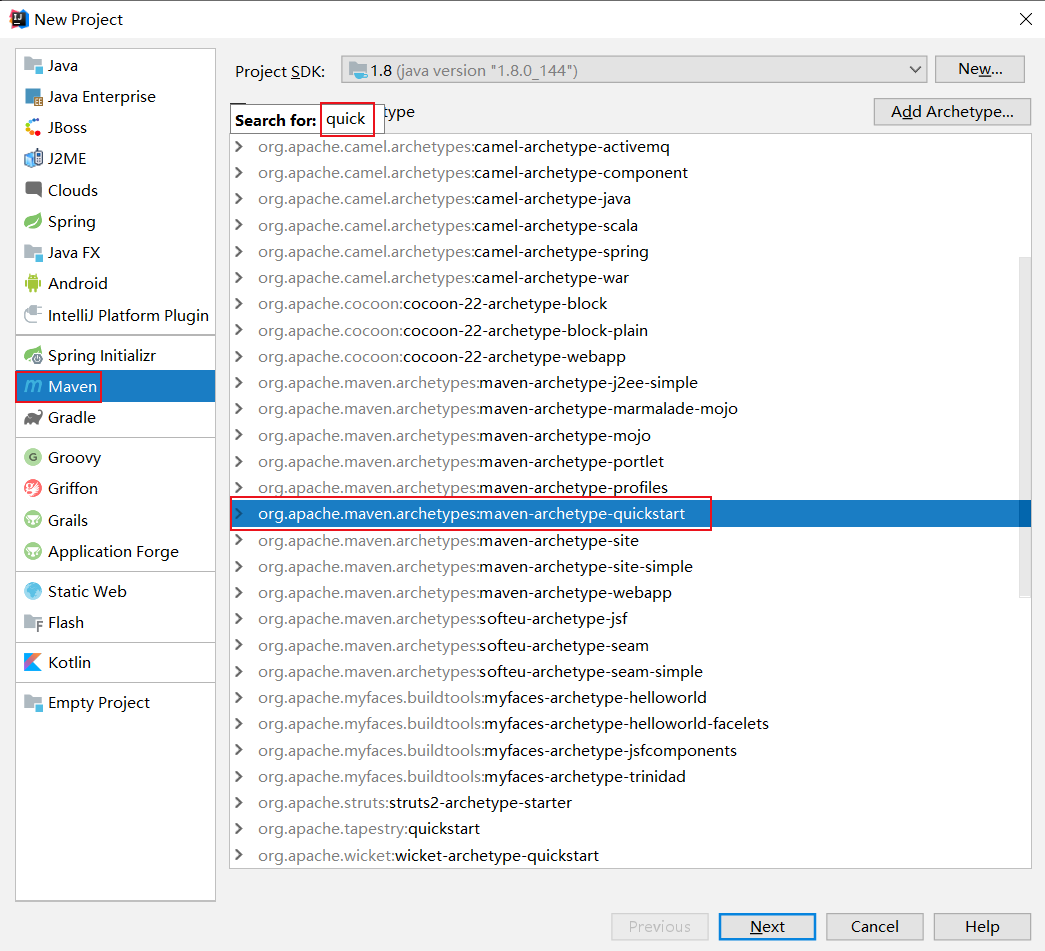Viewport: 1045px width, 951px height.
Task: Click the Previous button
Action: (x=659, y=926)
